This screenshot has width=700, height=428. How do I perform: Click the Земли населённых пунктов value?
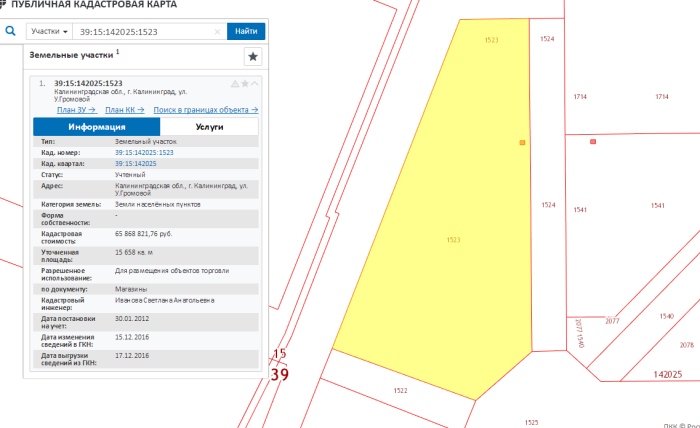click(158, 204)
